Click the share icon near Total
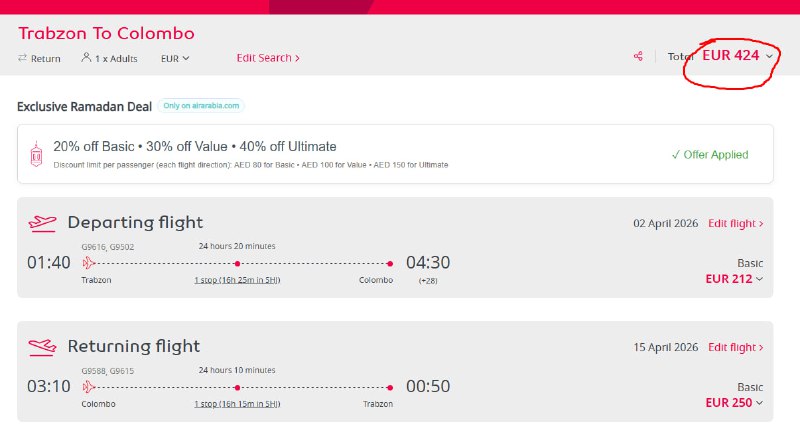 (x=637, y=57)
